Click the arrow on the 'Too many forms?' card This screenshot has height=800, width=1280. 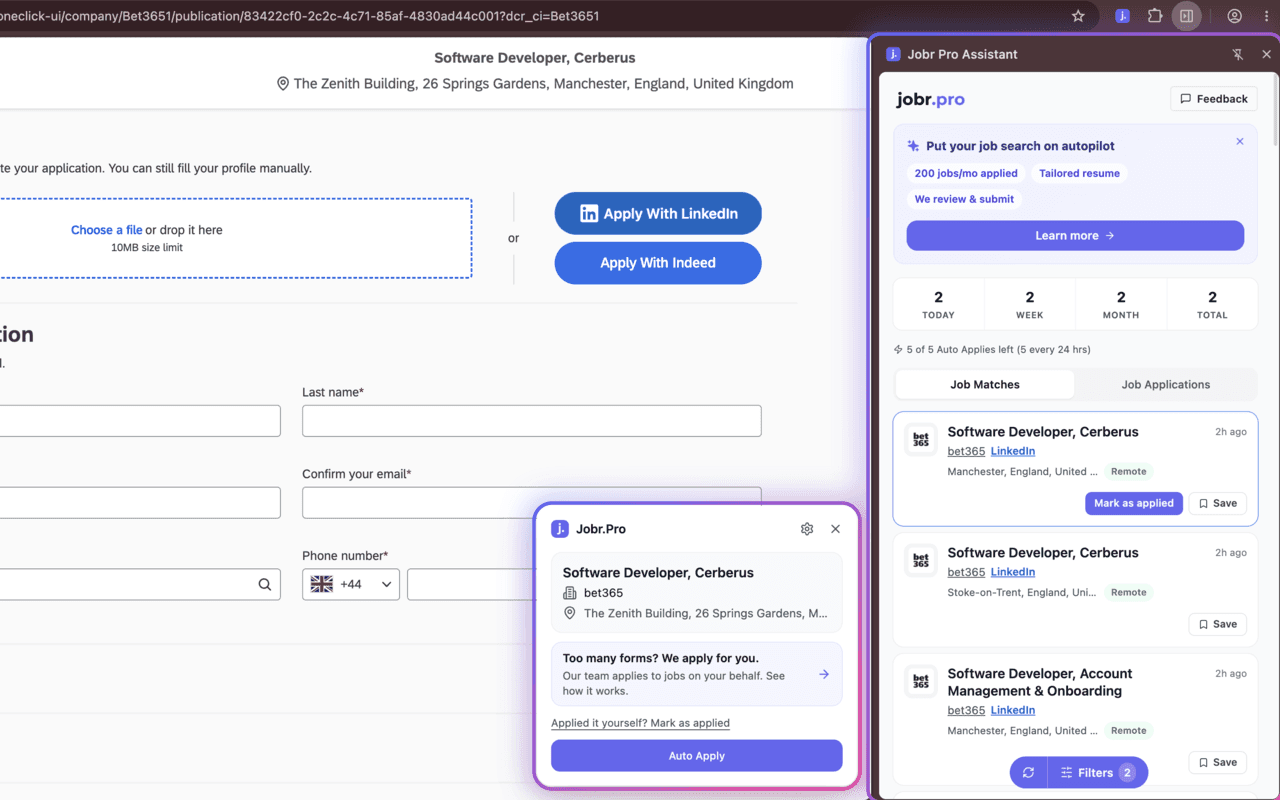[x=824, y=674]
